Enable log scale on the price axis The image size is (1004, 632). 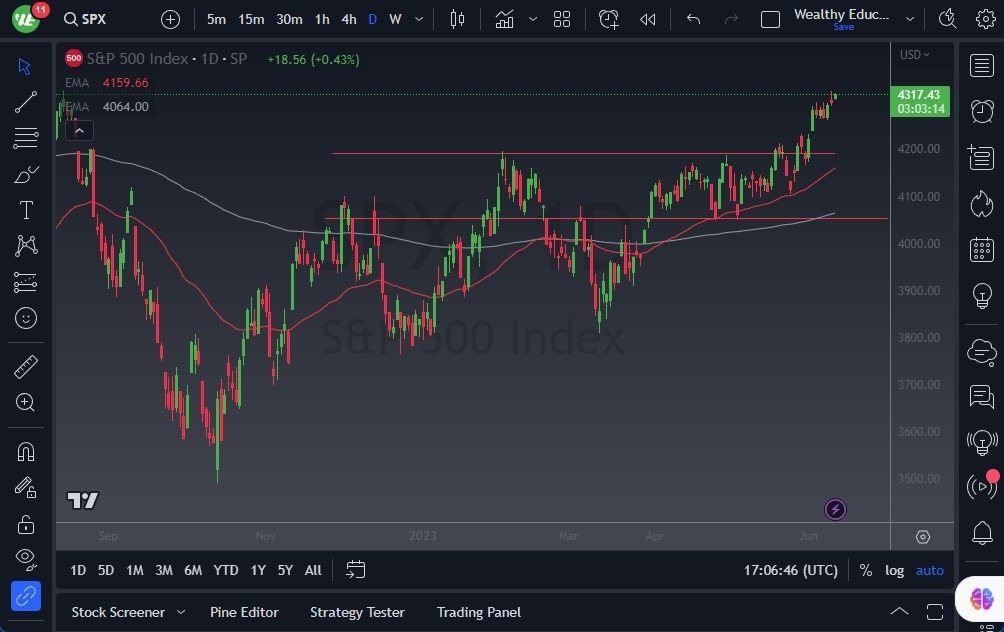tap(893, 570)
